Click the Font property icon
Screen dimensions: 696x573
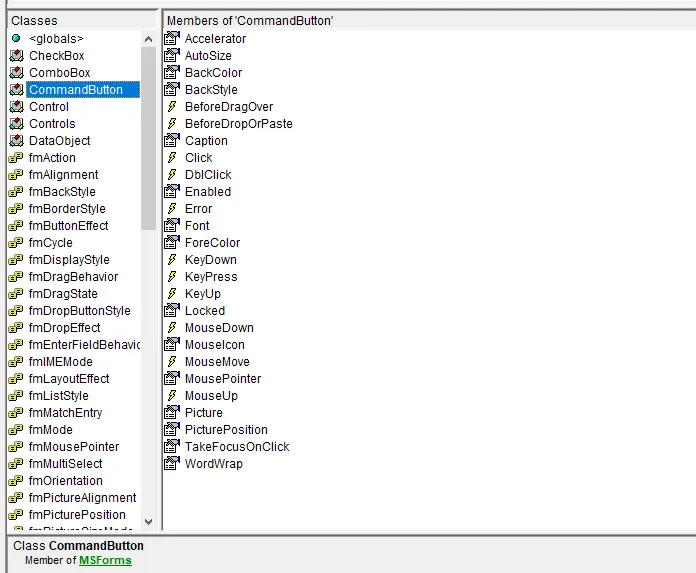172,225
